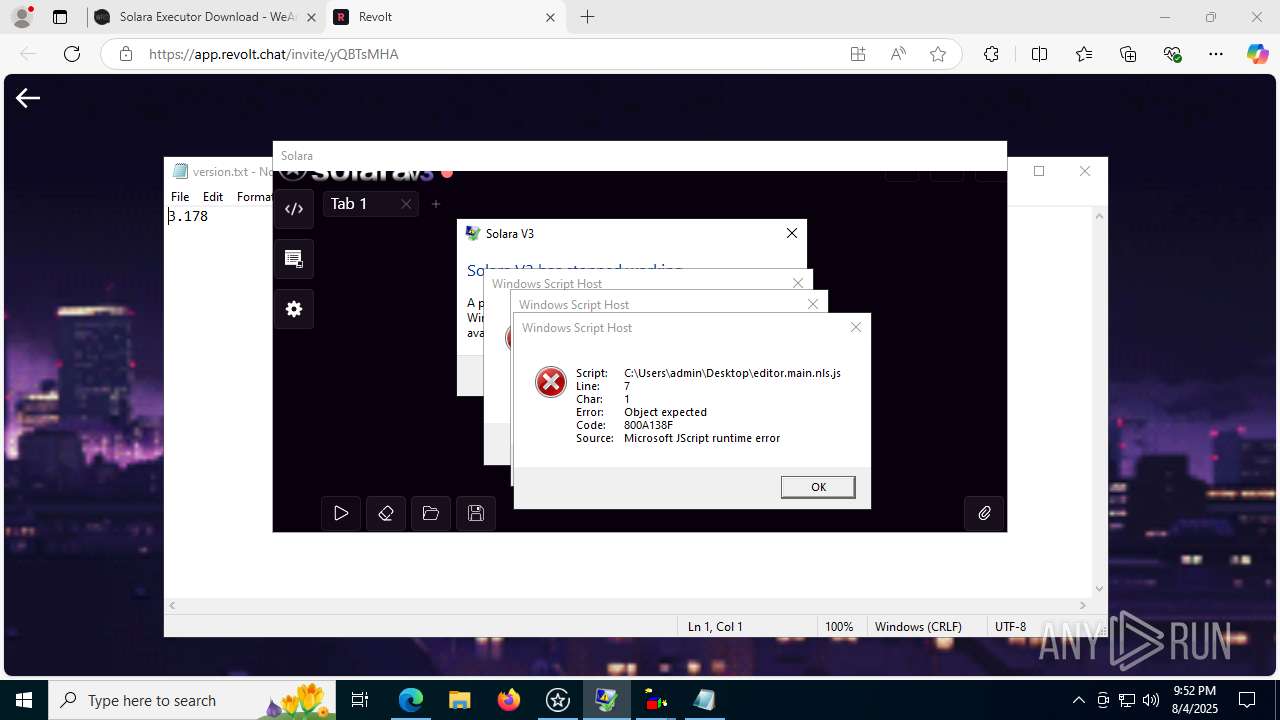This screenshot has width=1280, height=720.
Task: Switch to the Revolt browser tab
Action: 446,17
